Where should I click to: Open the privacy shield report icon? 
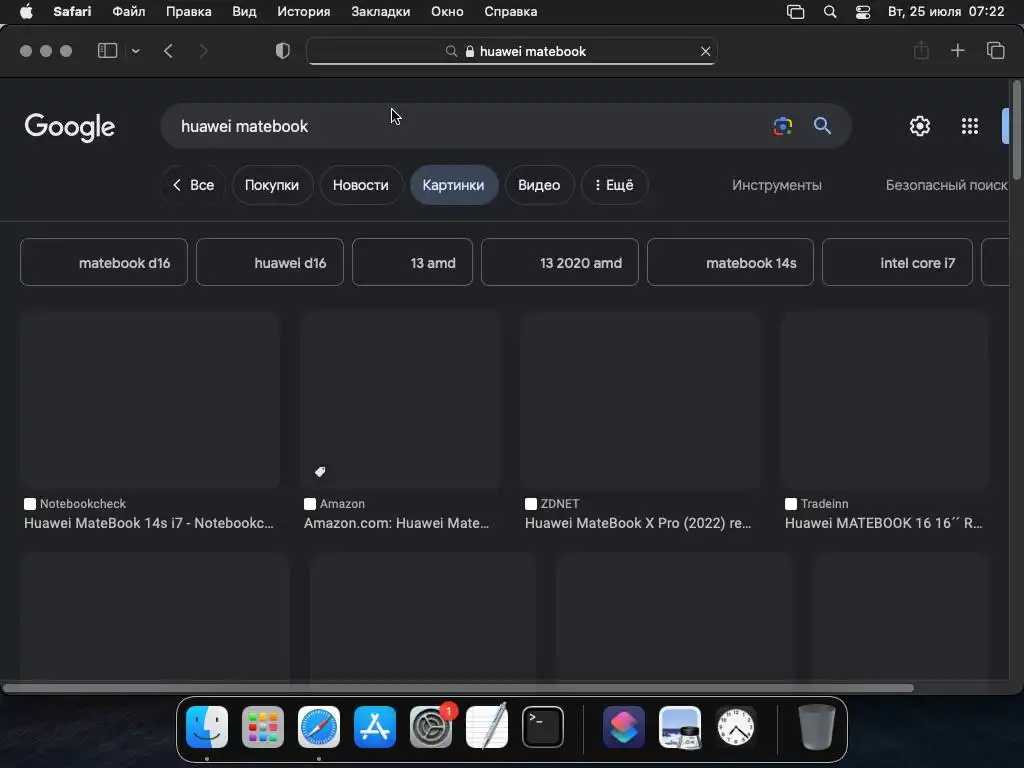[x=283, y=51]
